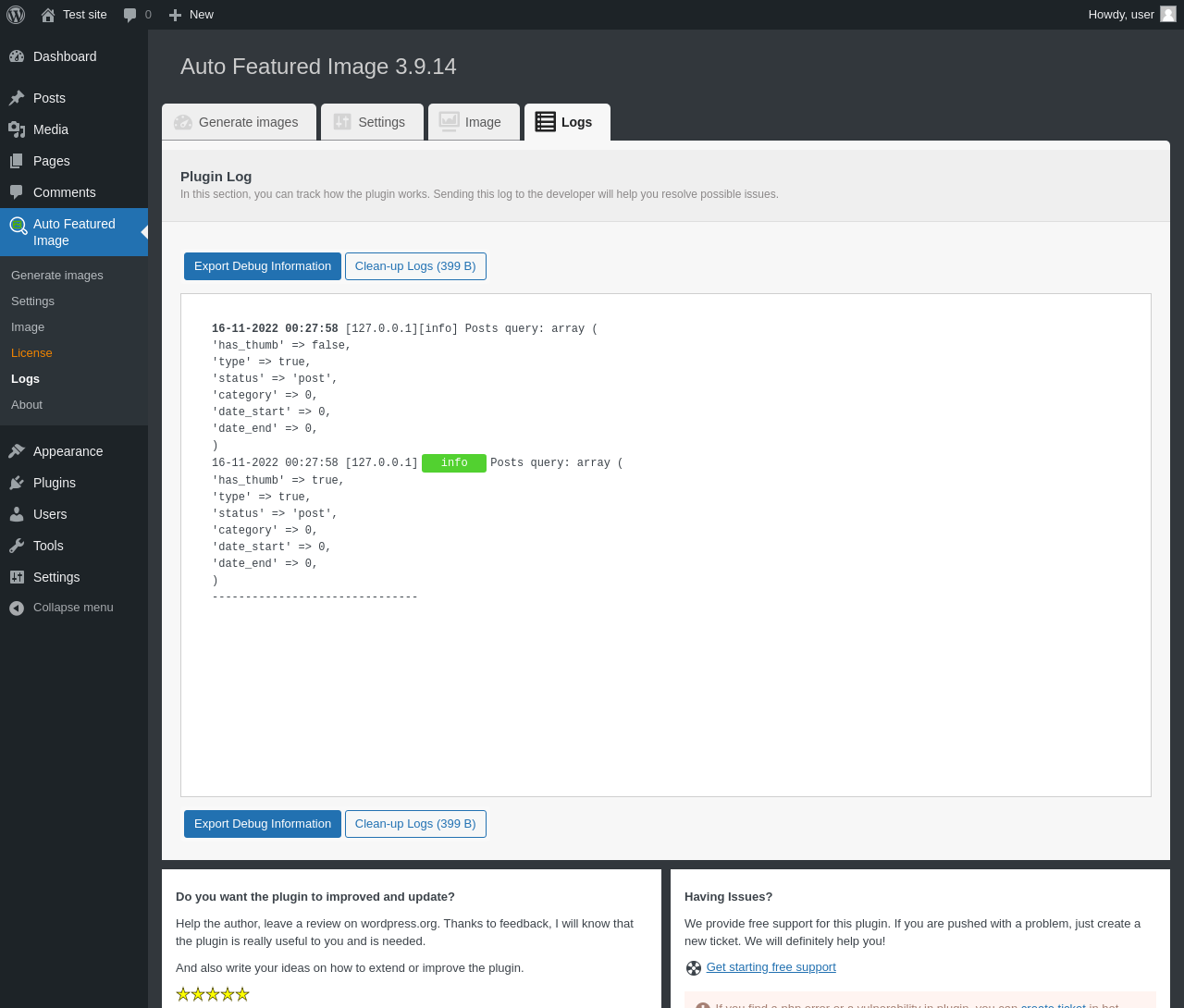Click the top Export Debug Information button
Image resolution: width=1184 pixels, height=1008 pixels.
(263, 266)
